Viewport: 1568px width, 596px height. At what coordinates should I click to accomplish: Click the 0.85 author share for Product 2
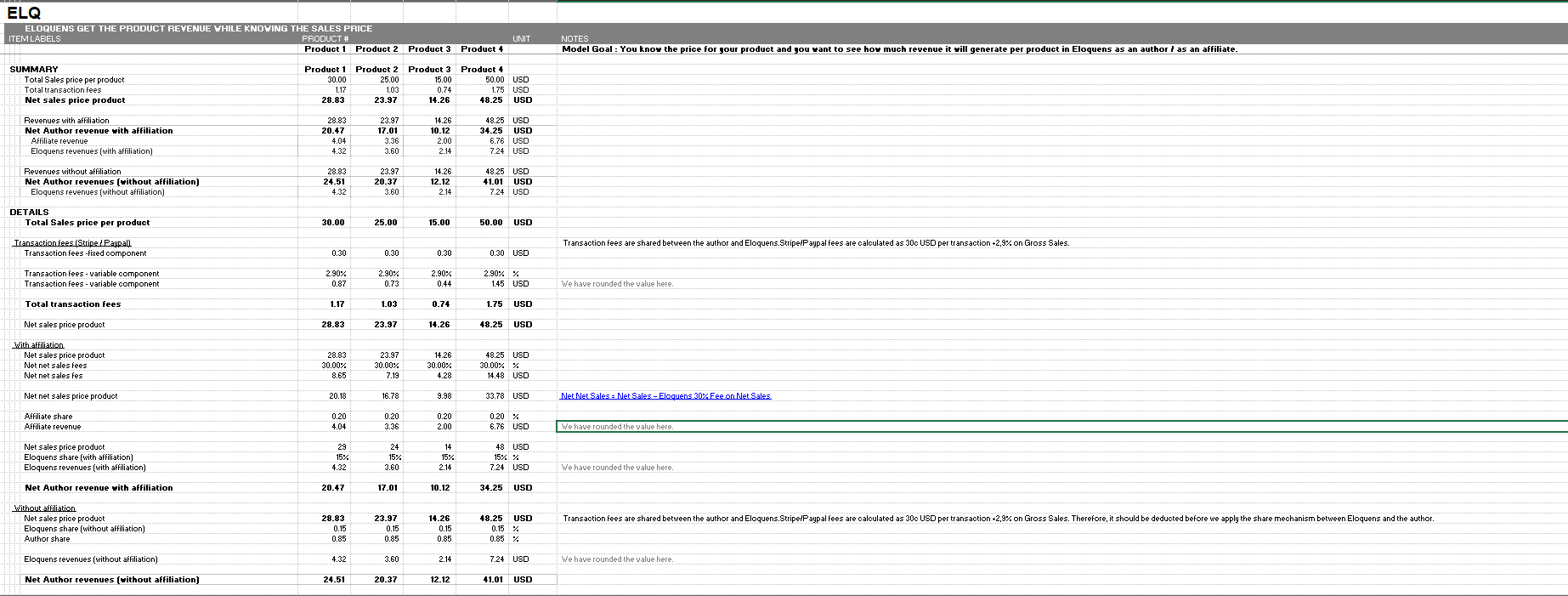pyautogui.click(x=391, y=539)
